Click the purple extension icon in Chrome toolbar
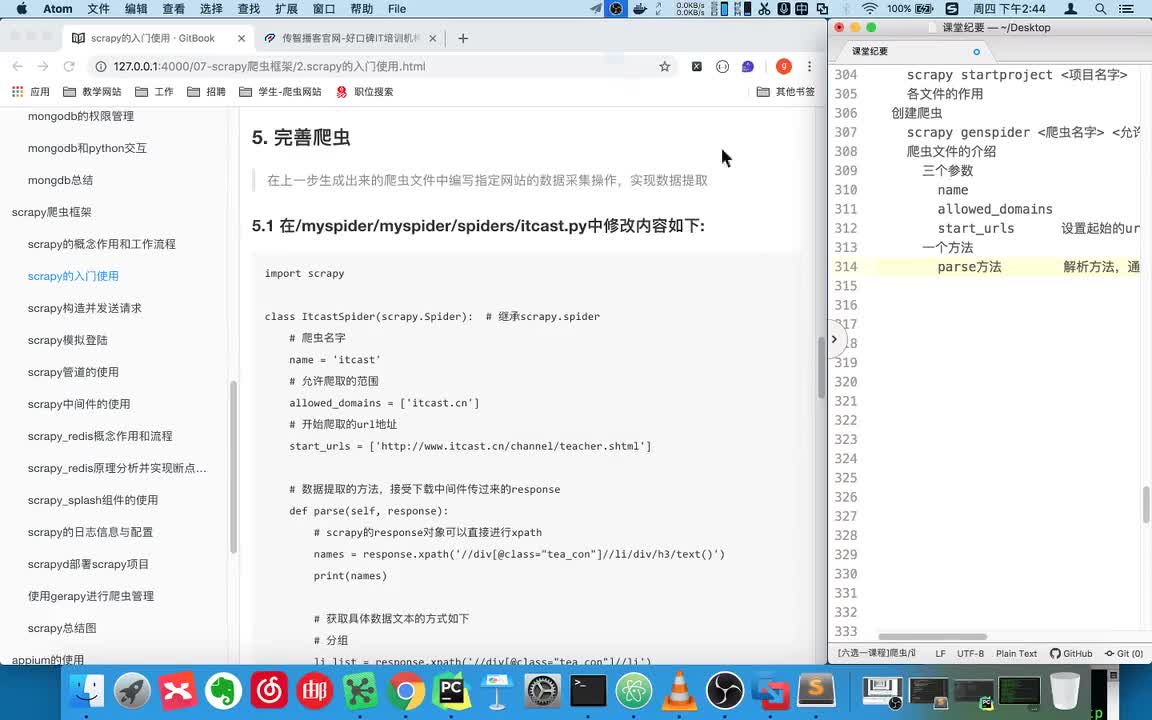This screenshot has height=720, width=1152. [747, 66]
